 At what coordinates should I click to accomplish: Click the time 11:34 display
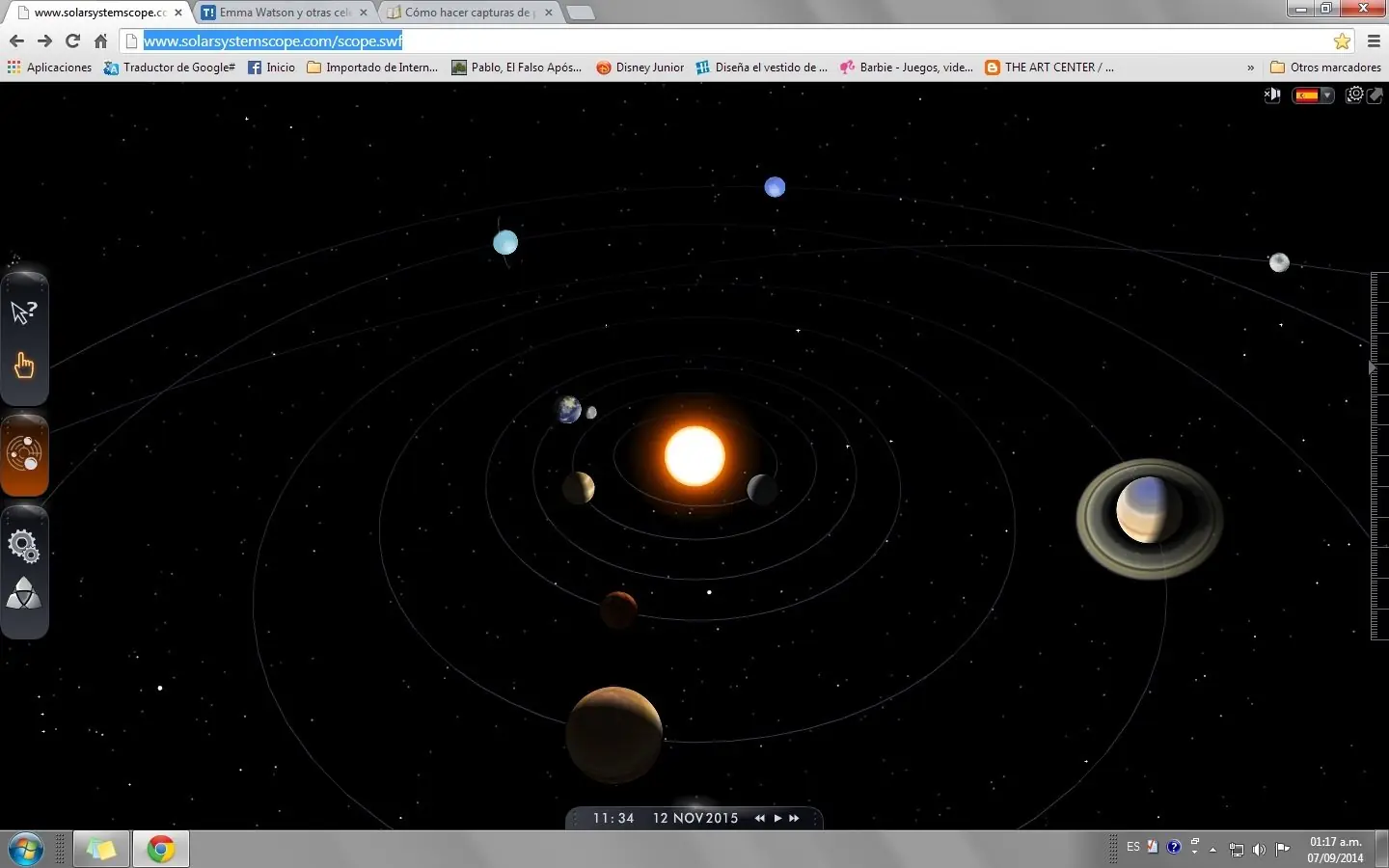[x=613, y=818]
